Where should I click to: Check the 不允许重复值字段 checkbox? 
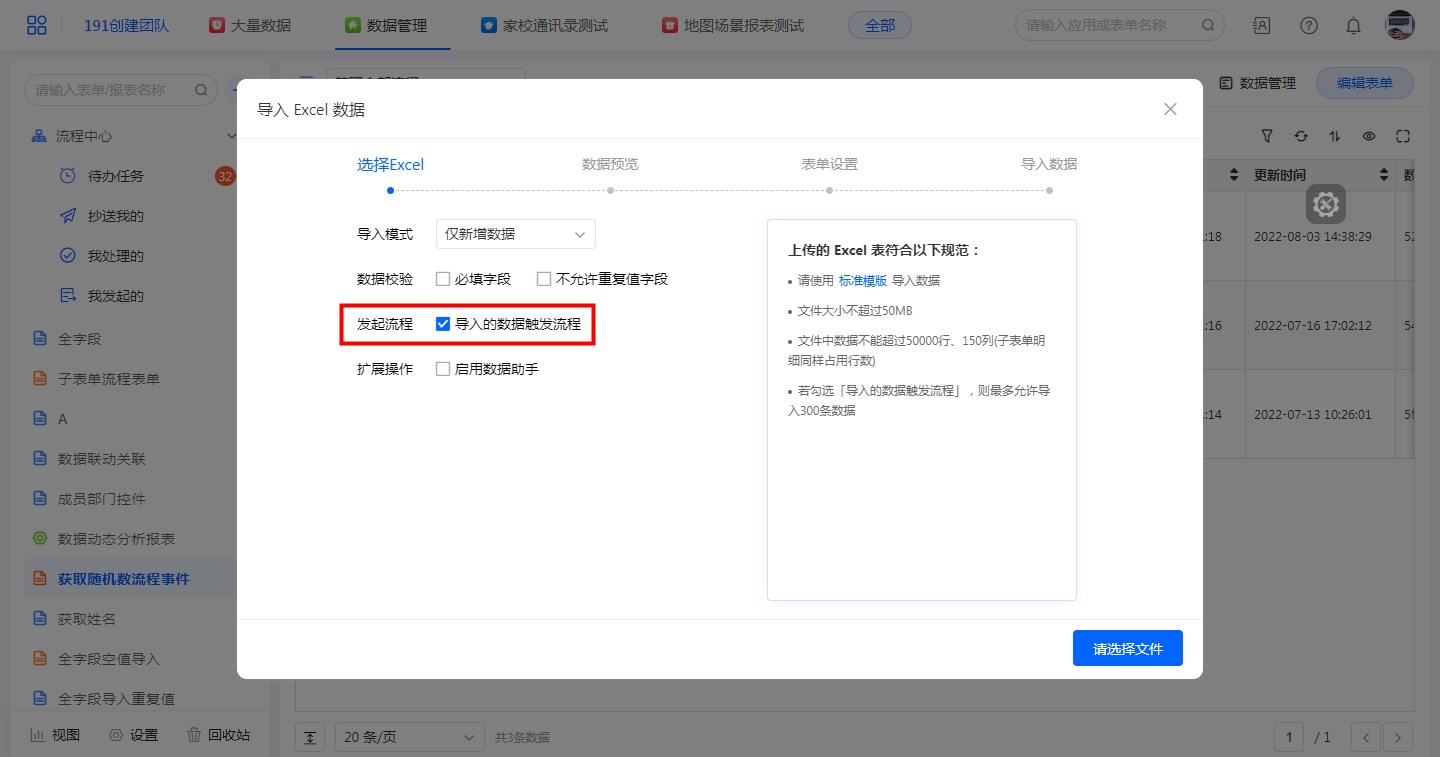coord(544,279)
